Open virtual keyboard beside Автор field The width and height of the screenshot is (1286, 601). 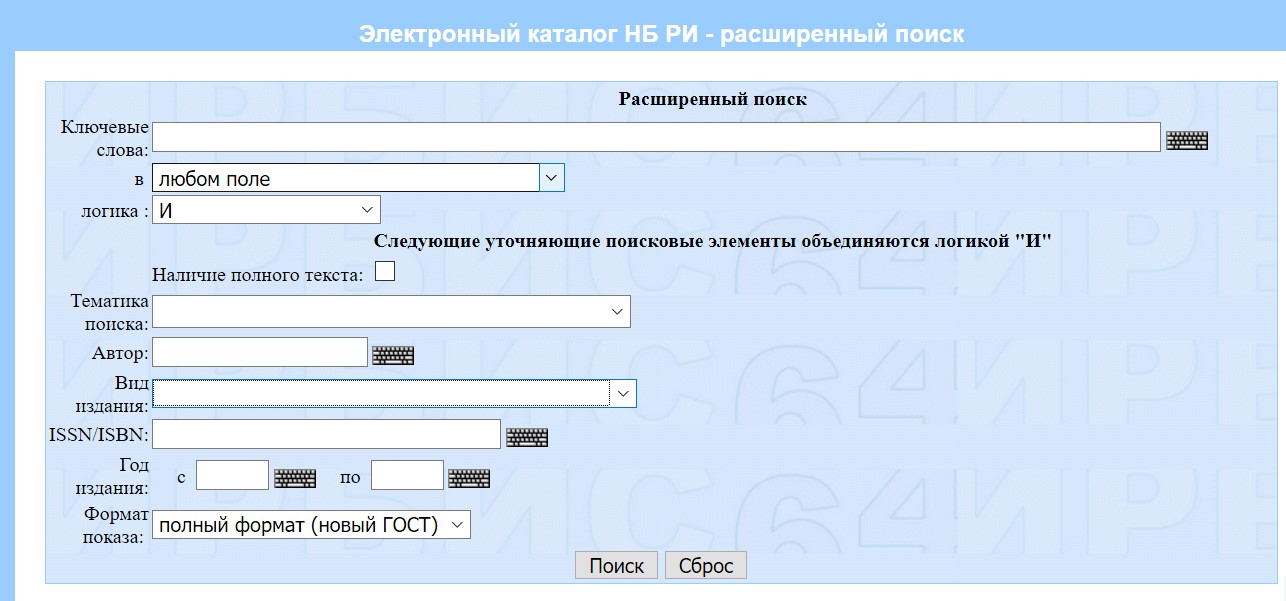point(393,355)
